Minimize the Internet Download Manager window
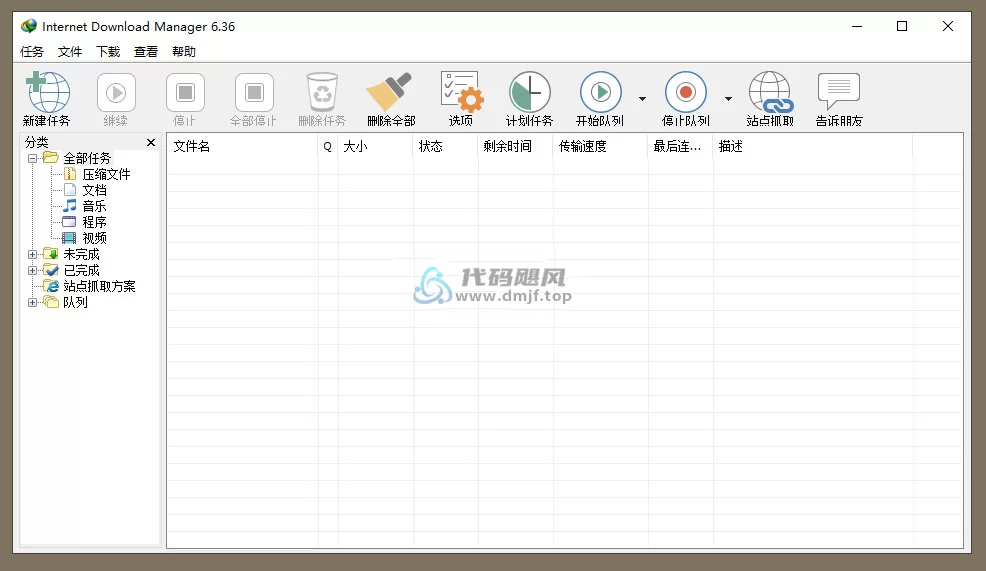 (x=857, y=26)
